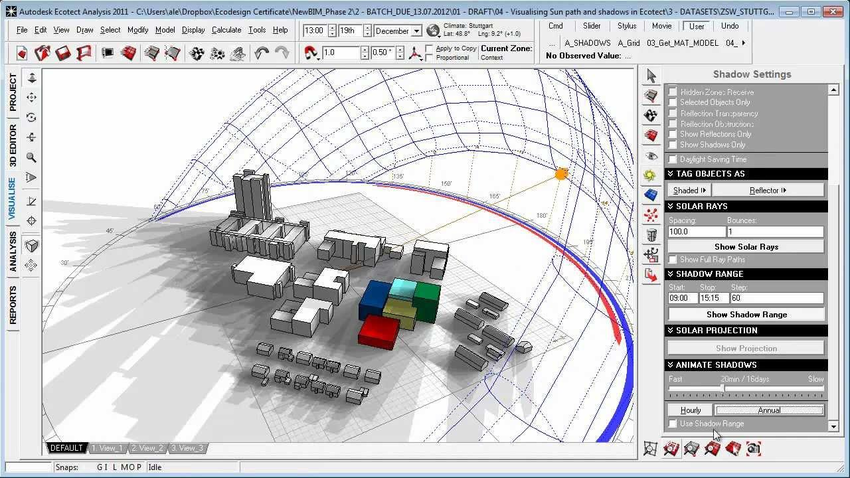Click the Show Shadow Range button

tap(746, 315)
